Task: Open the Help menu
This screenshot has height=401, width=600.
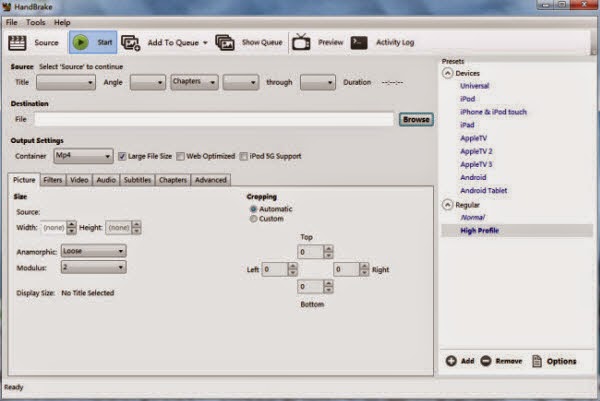Action: tap(62, 22)
